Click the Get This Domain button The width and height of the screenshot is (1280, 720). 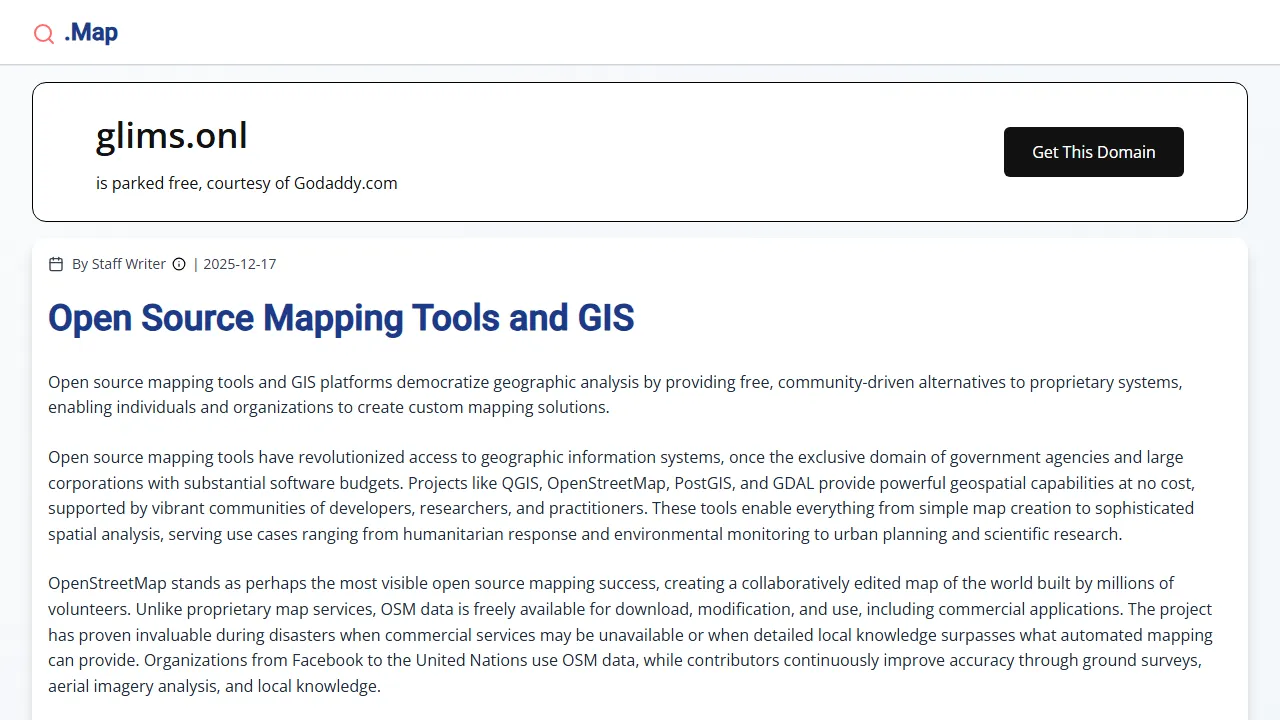click(1093, 152)
